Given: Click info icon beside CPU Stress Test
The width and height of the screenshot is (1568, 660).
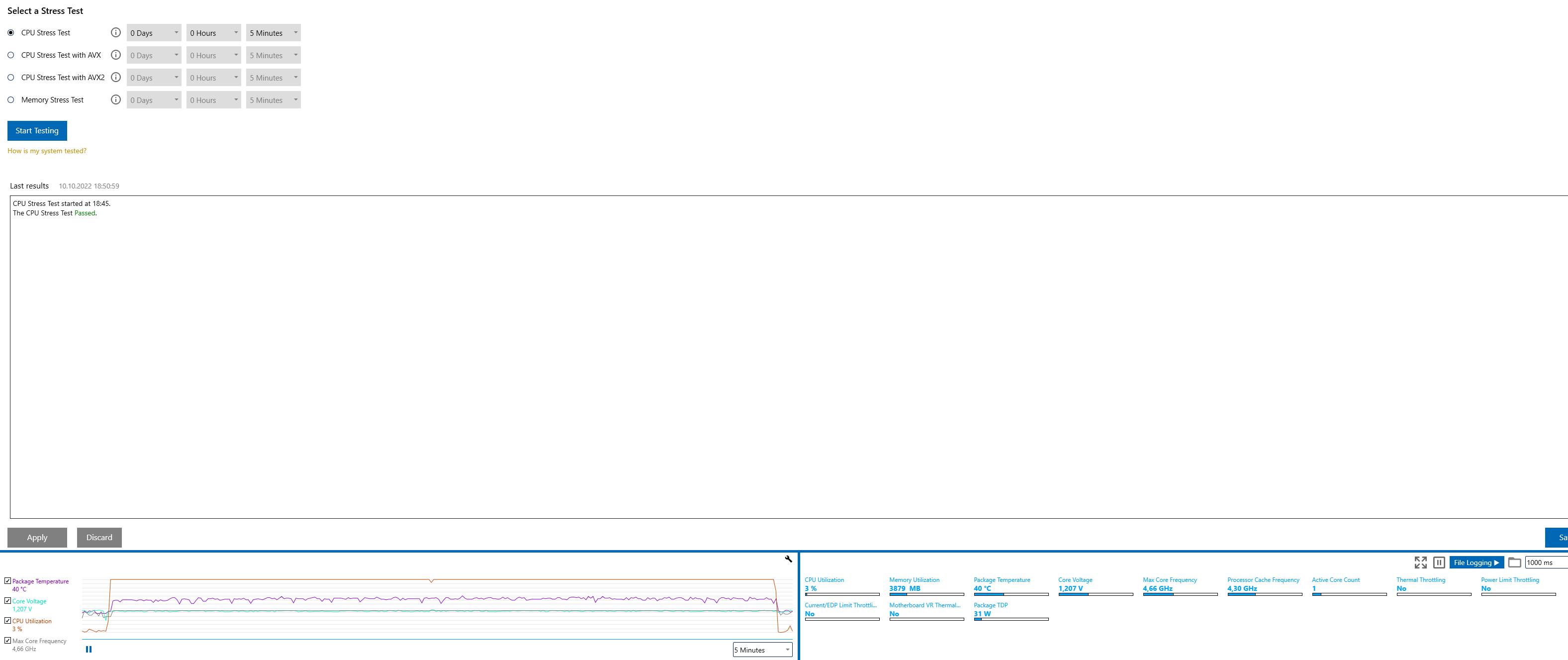Looking at the screenshot, I should click(x=116, y=32).
